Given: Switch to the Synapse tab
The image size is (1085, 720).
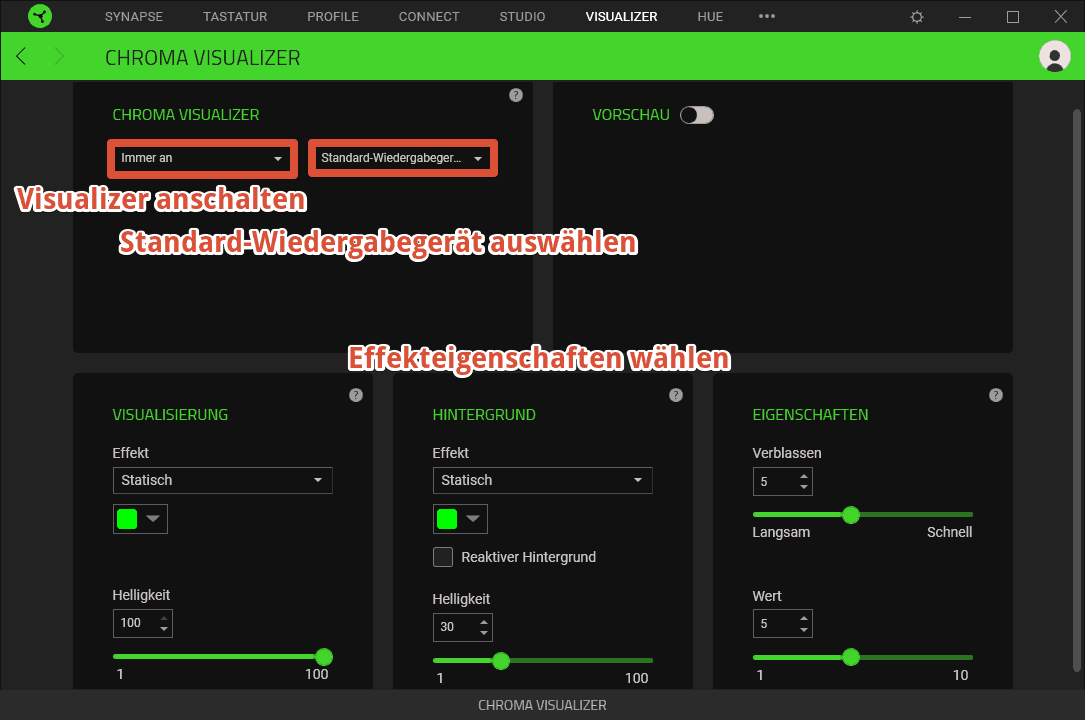Looking at the screenshot, I should 134,17.
